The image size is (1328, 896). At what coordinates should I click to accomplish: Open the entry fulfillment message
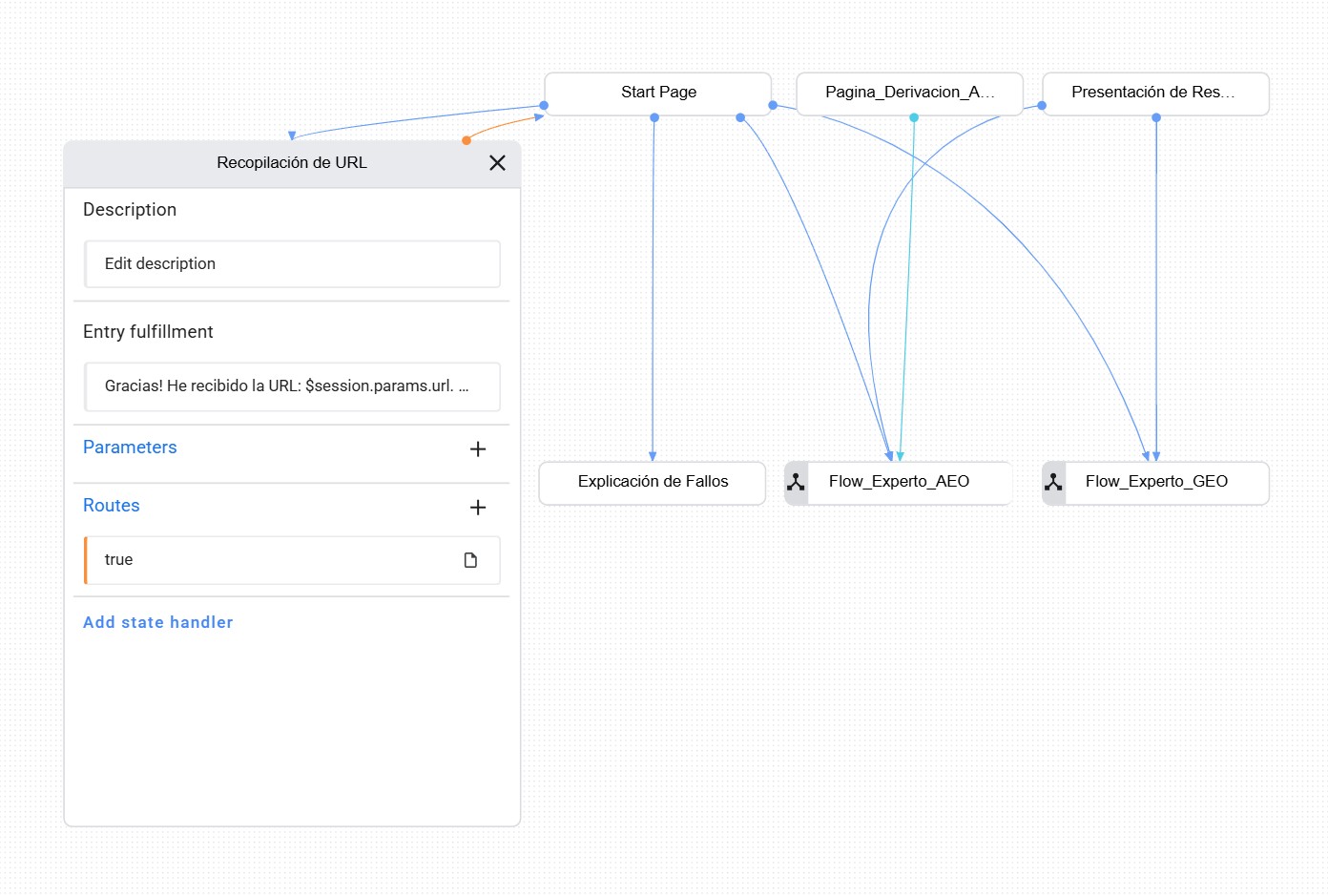(292, 386)
